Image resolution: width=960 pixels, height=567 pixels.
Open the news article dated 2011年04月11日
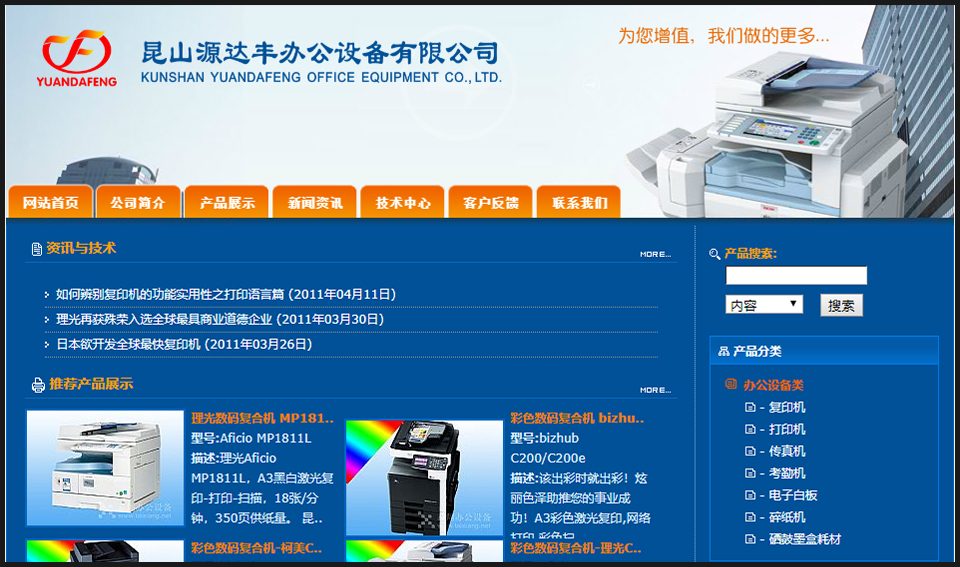[226, 295]
